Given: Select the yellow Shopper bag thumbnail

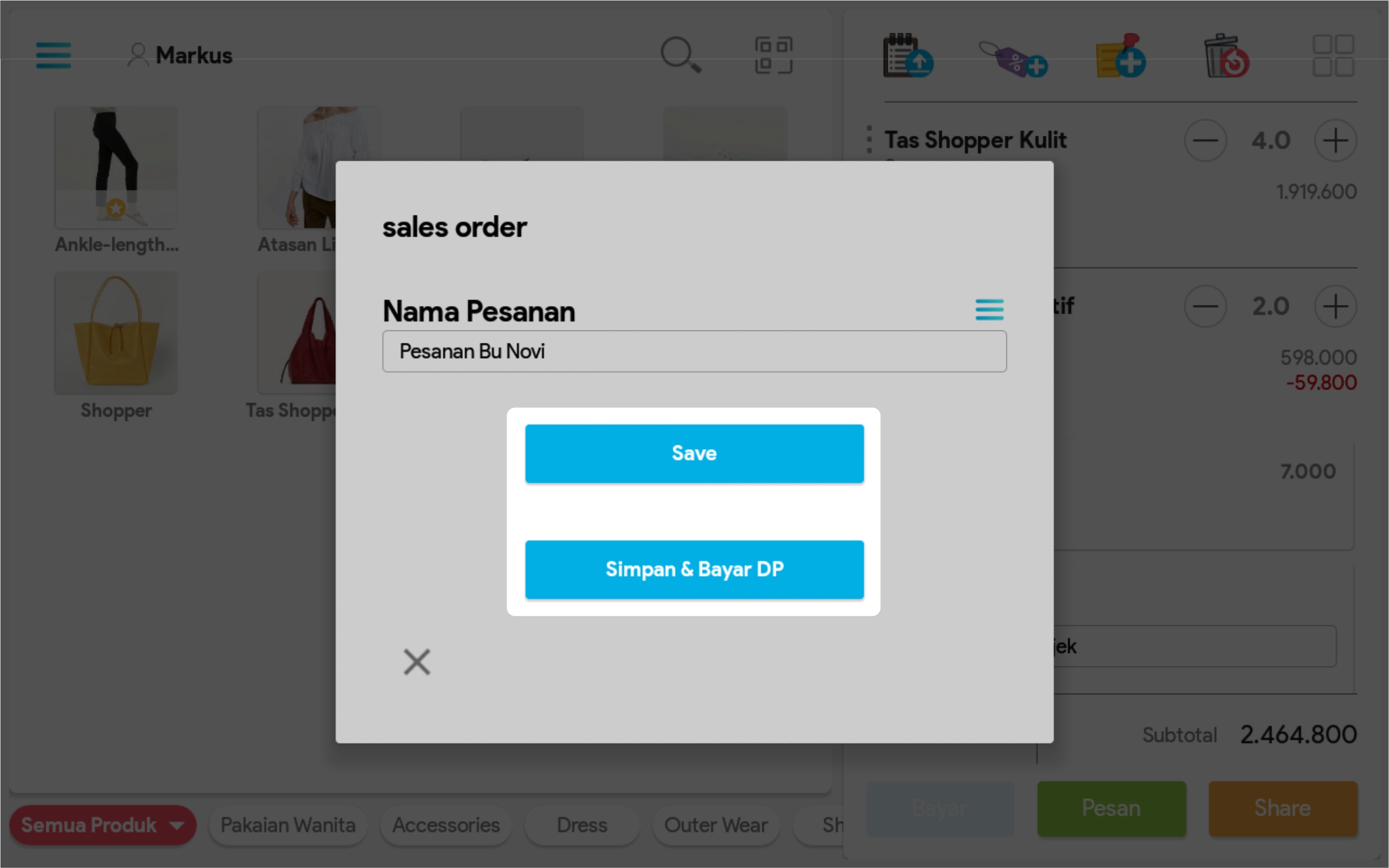Looking at the screenshot, I should tap(116, 333).
